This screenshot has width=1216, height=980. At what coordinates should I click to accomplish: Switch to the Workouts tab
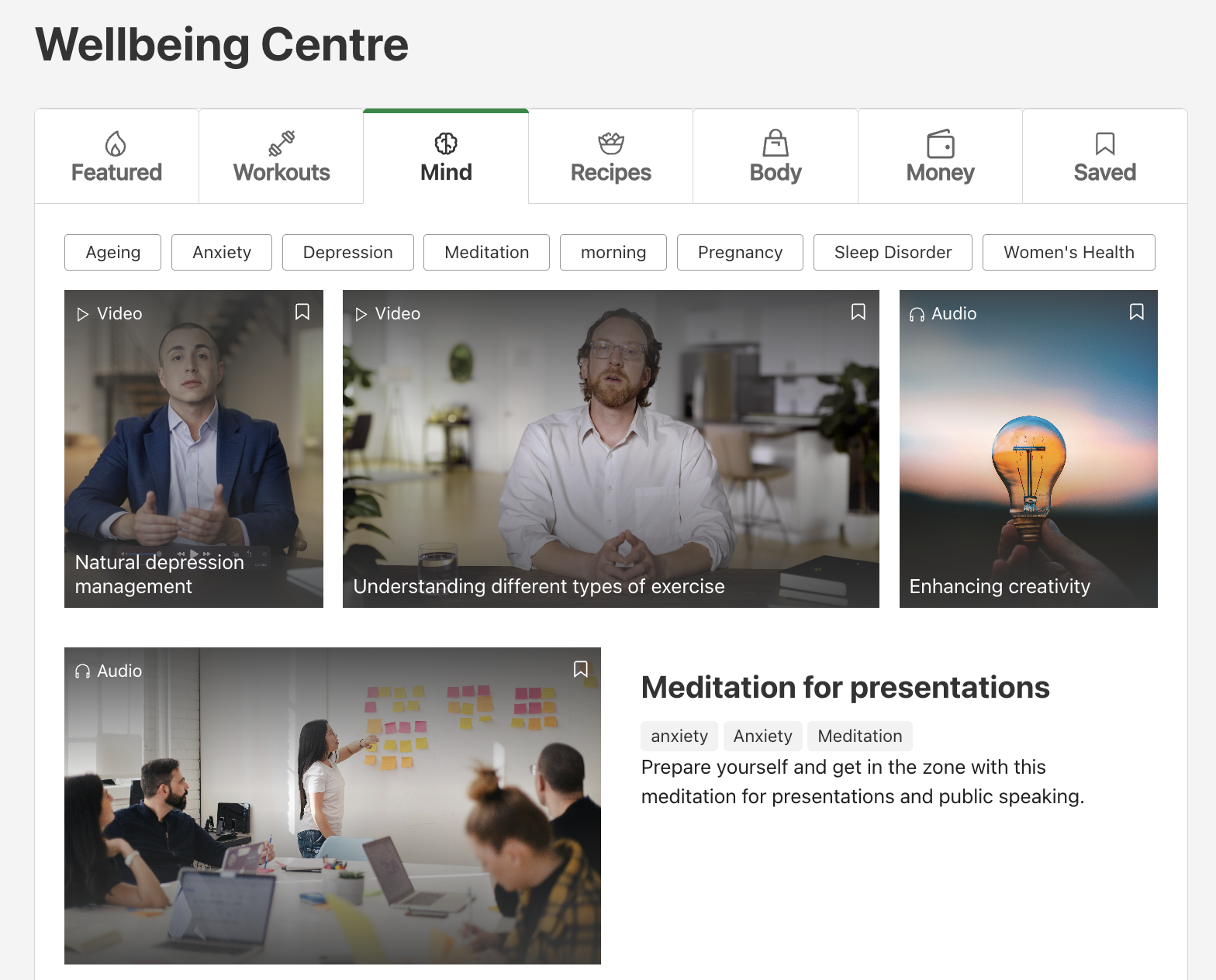(x=282, y=157)
